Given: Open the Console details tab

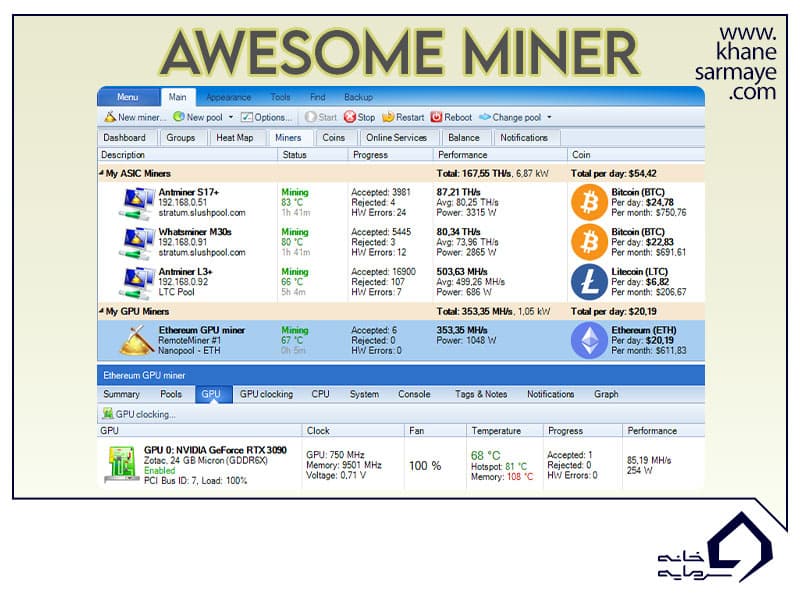Looking at the screenshot, I should click(414, 394).
